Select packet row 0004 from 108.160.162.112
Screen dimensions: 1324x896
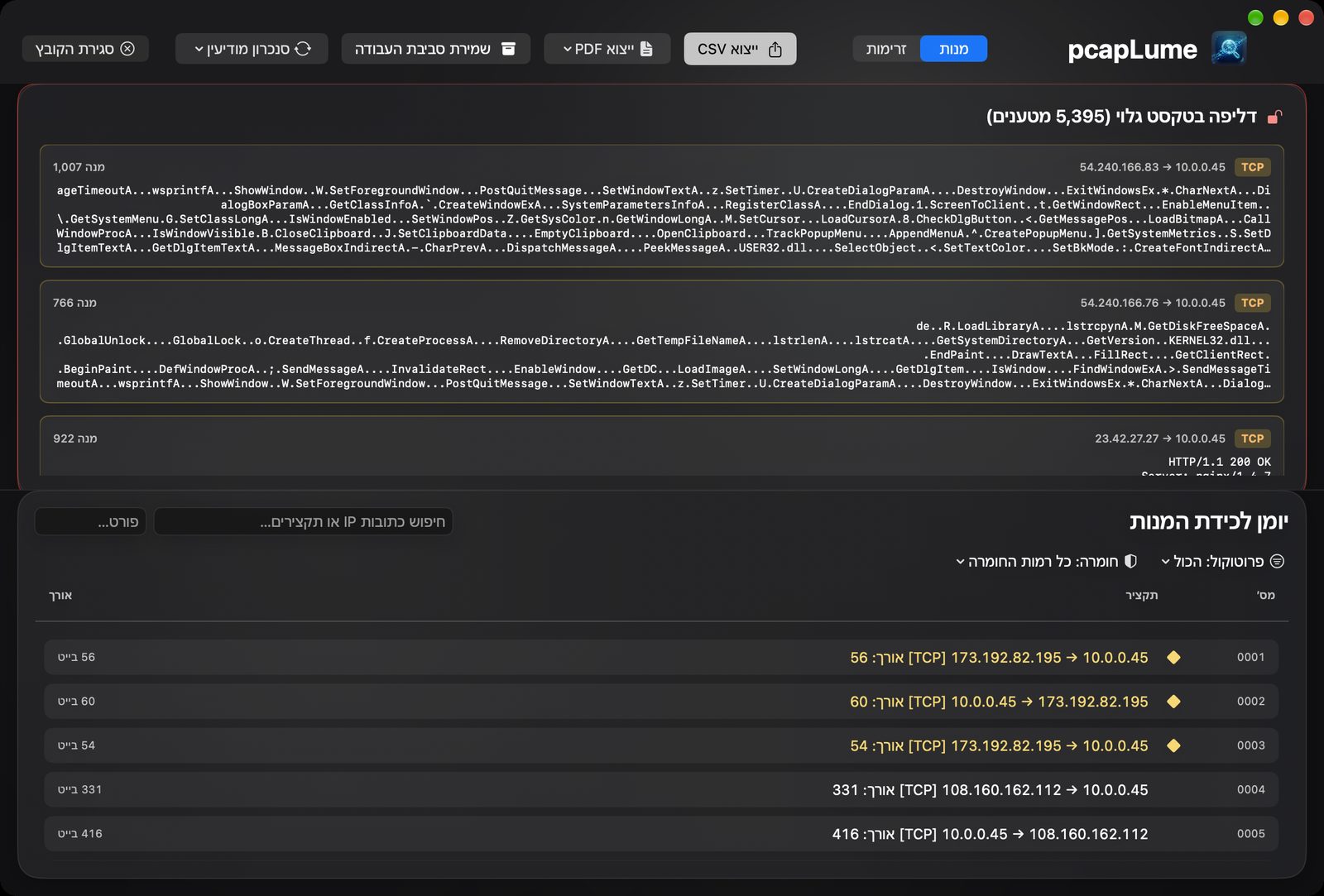[x=661, y=789]
